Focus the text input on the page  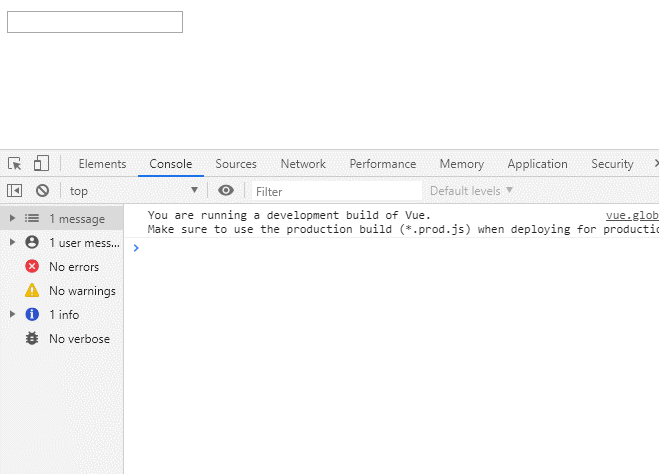pyautogui.click(x=95, y=22)
